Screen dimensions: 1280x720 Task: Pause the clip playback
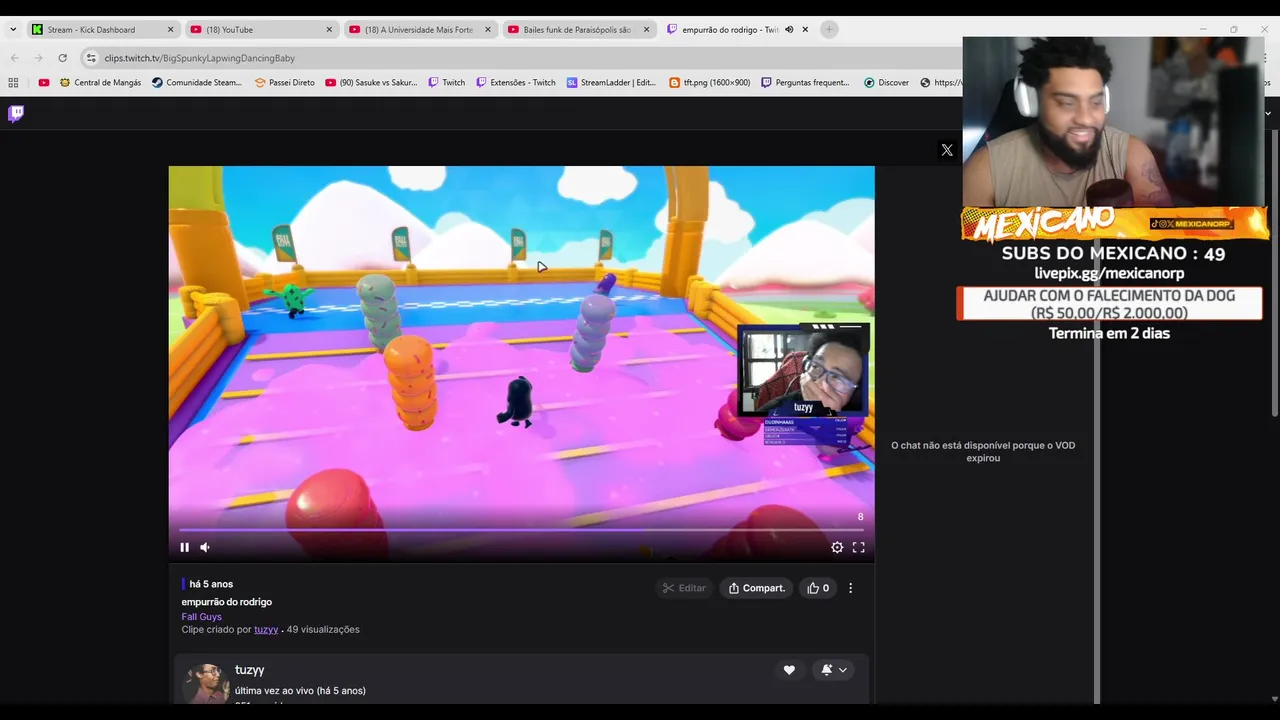point(184,547)
